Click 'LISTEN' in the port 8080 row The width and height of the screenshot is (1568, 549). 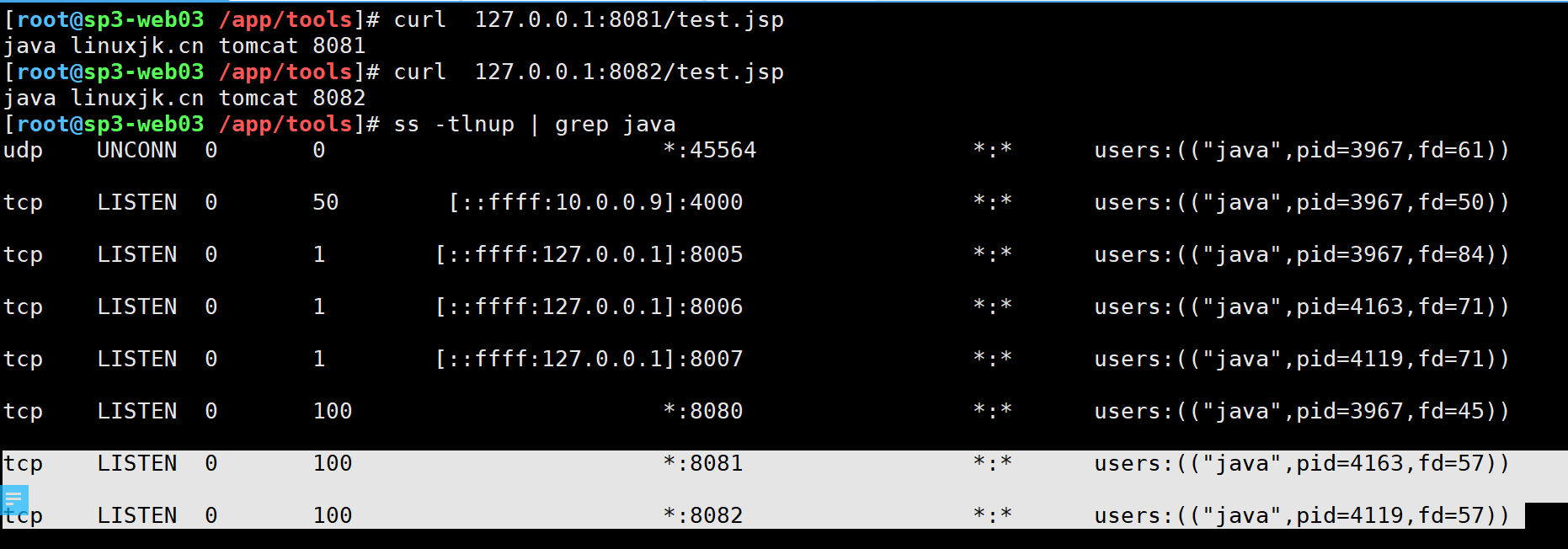click(137, 412)
